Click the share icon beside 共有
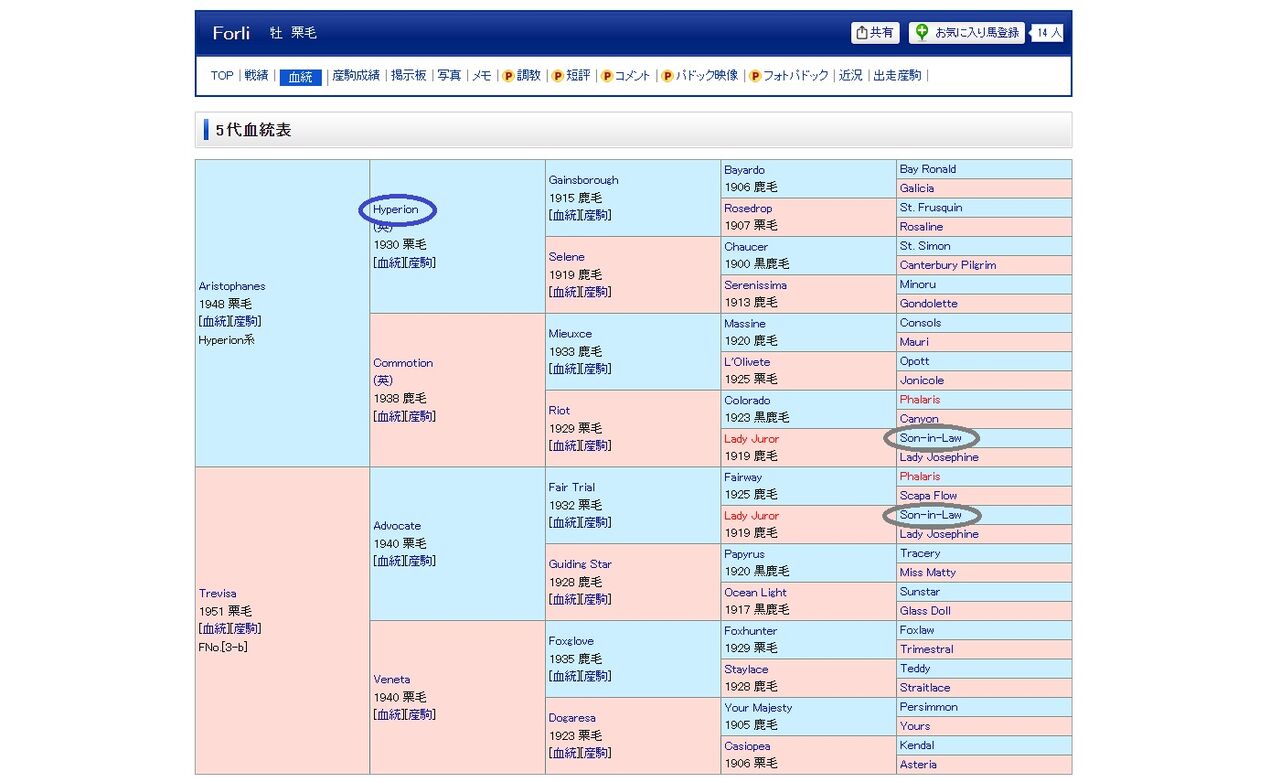This screenshot has height=782, width=1280. pos(862,33)
